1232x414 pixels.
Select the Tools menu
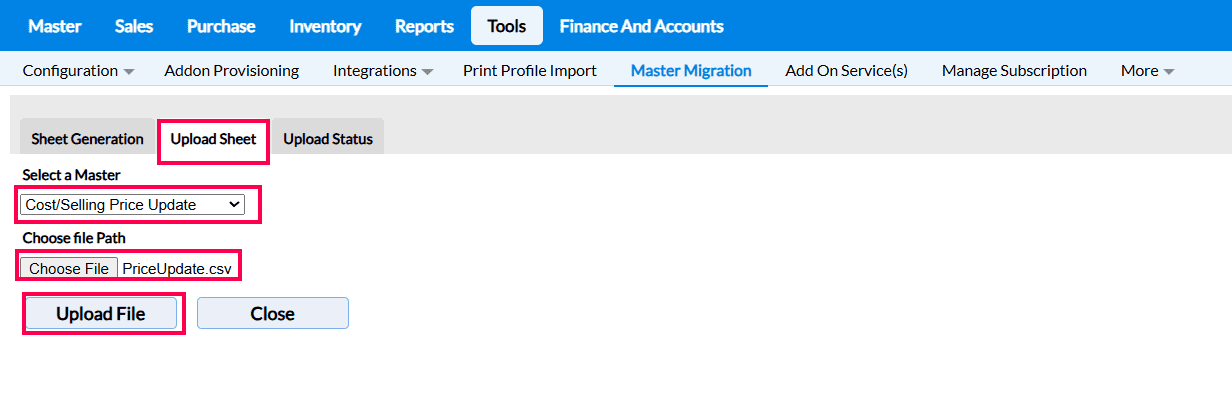pos(507,26)
